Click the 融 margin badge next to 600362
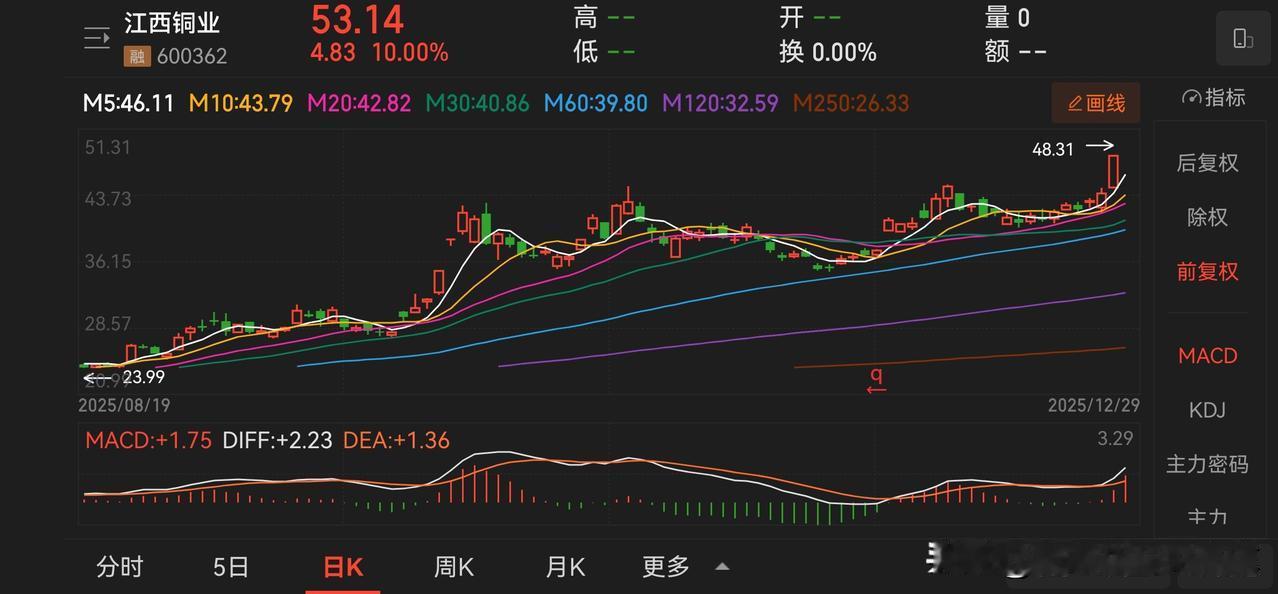 pyautogui.click(x=135, y=56)
